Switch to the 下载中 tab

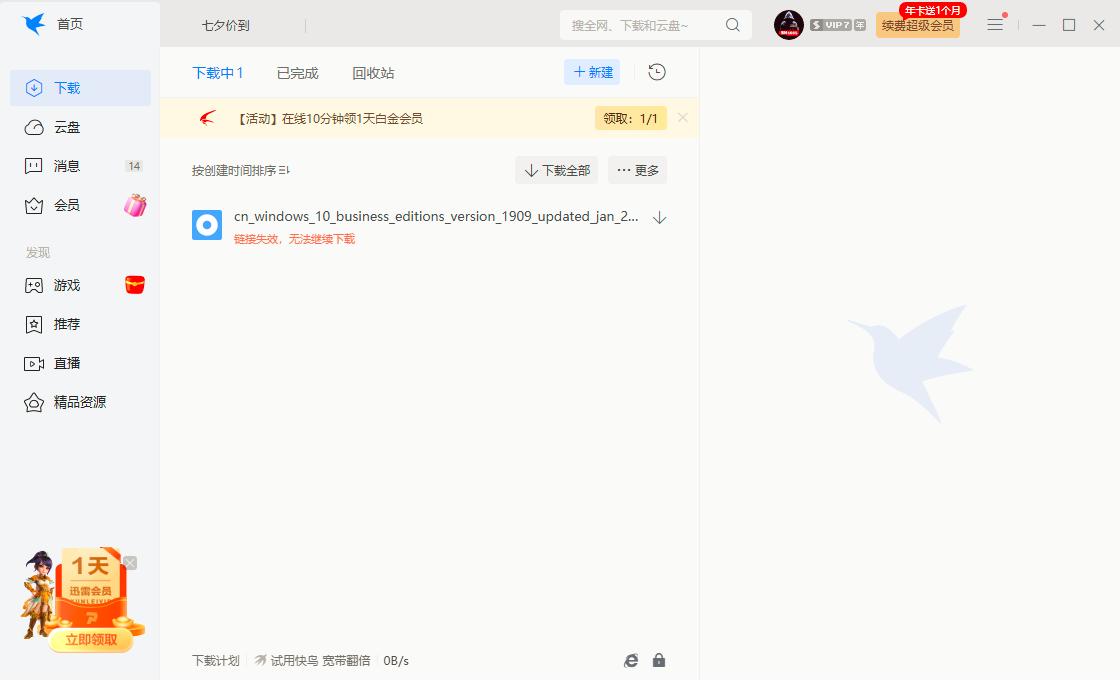218,73
